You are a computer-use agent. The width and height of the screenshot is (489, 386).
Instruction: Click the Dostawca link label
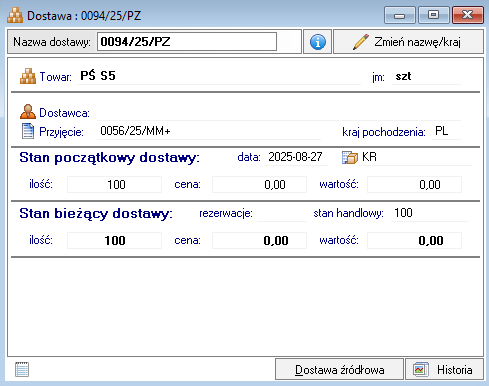pyautogui.click(x=64, y=113)
